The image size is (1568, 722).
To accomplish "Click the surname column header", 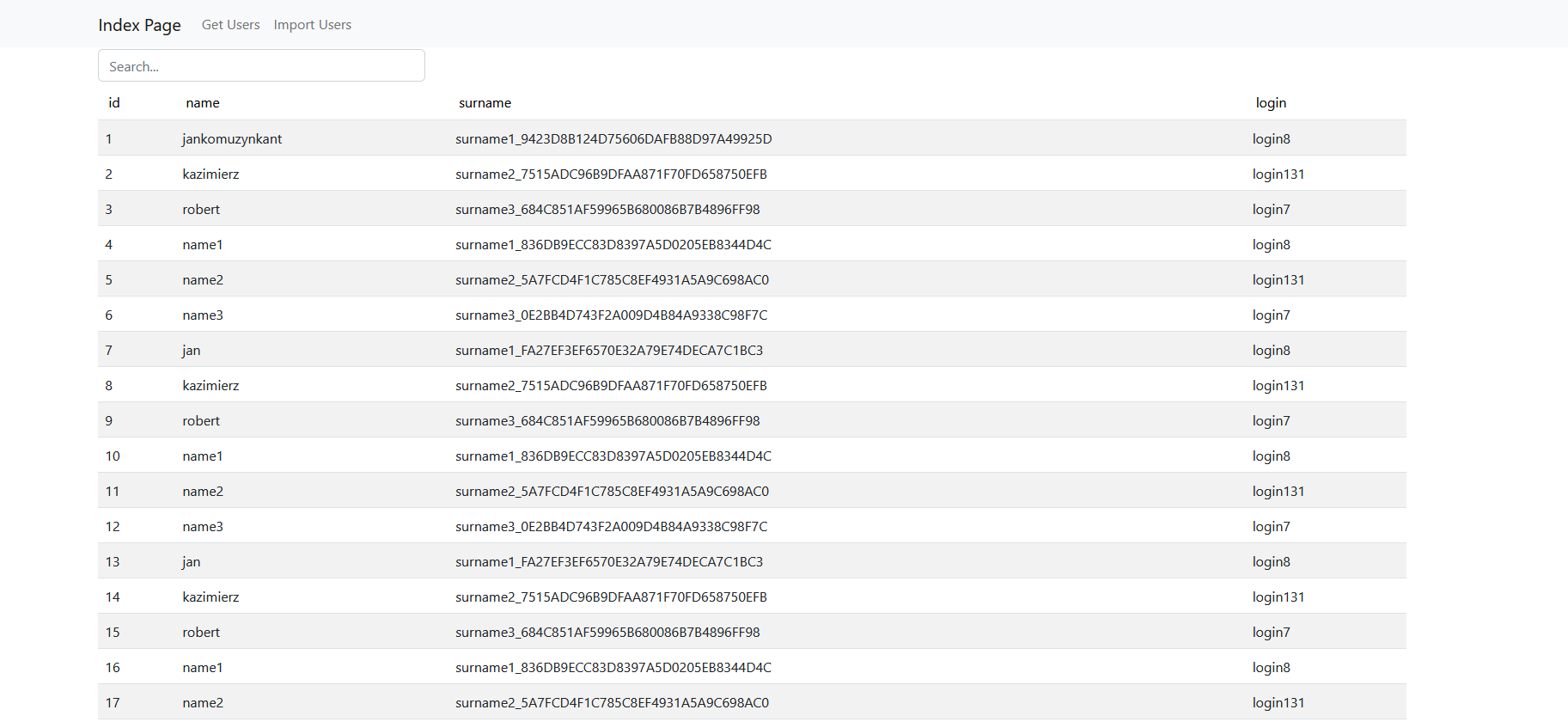I will (485, 103).
